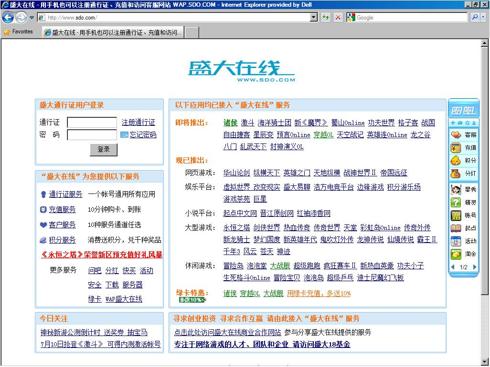Viewport: 490px width, 367px height.
Task: Click the page scrollbar down arrow
Action: (484, 361)
